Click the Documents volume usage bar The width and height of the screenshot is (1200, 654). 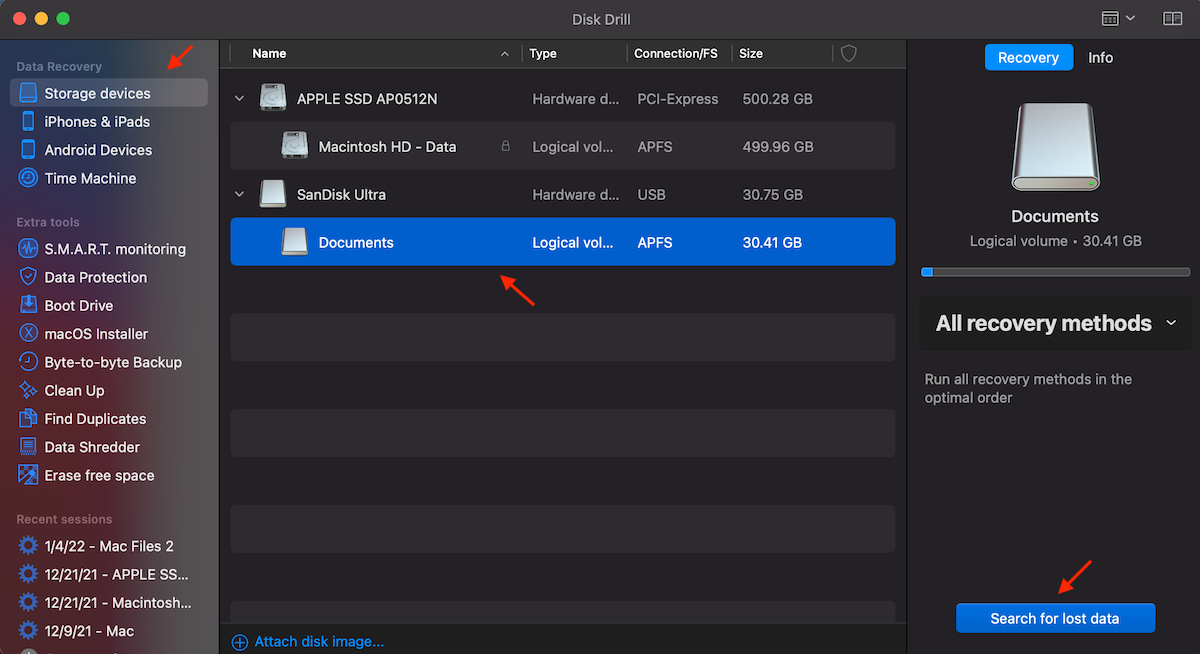tap(1055, 271)
